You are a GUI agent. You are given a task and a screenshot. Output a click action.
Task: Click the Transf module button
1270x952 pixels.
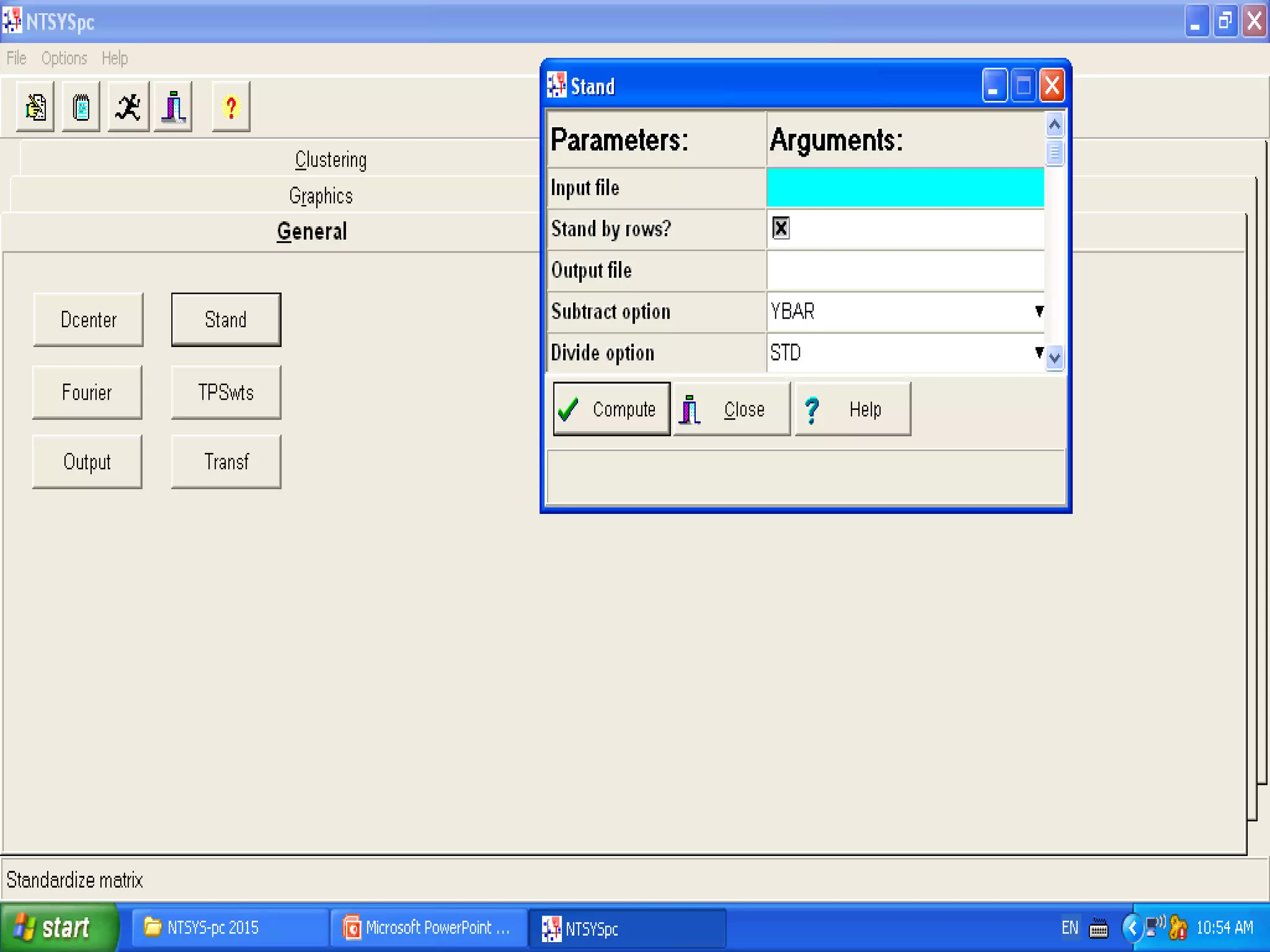[226, 462]
